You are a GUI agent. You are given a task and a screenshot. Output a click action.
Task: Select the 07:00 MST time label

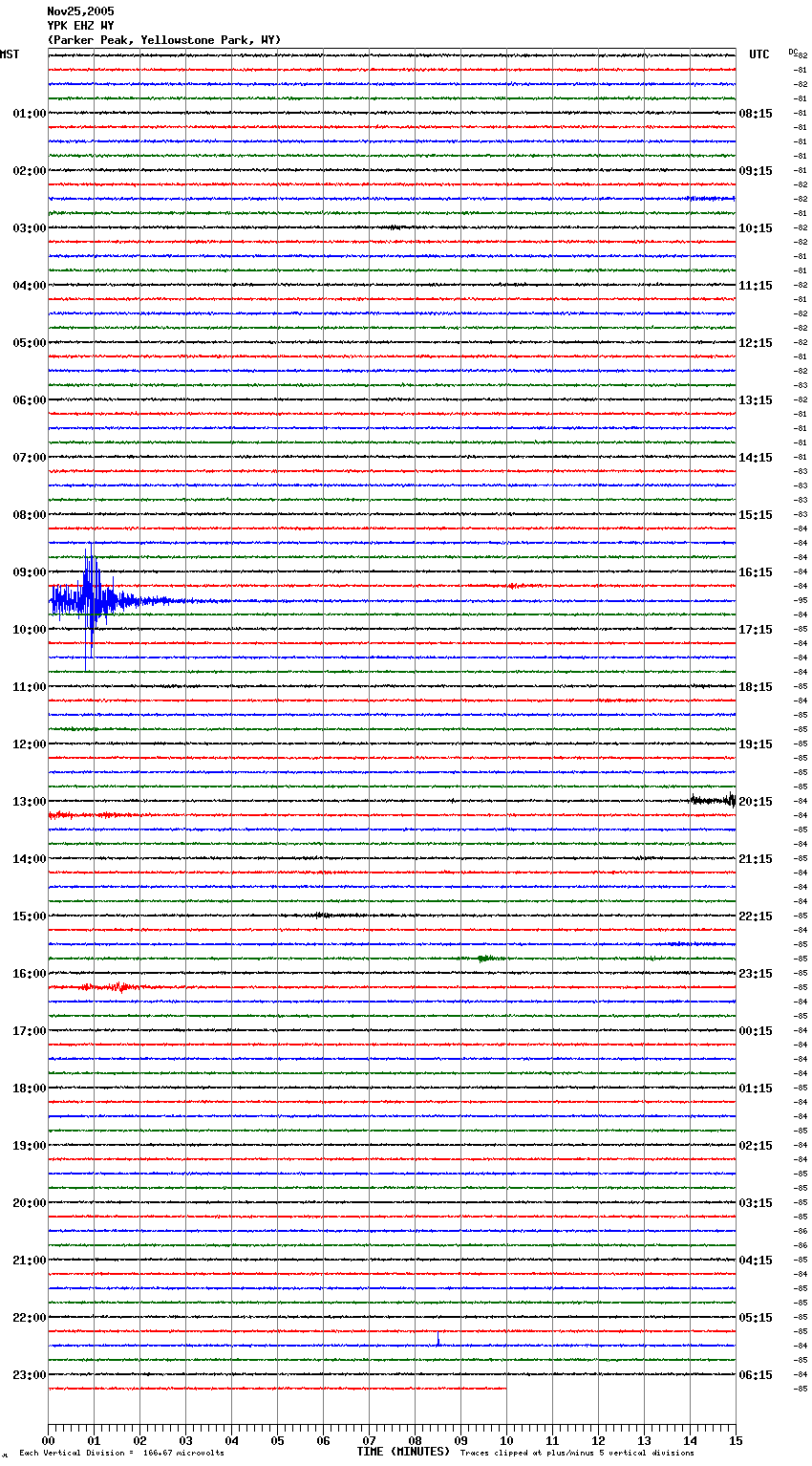click(30, 458)
